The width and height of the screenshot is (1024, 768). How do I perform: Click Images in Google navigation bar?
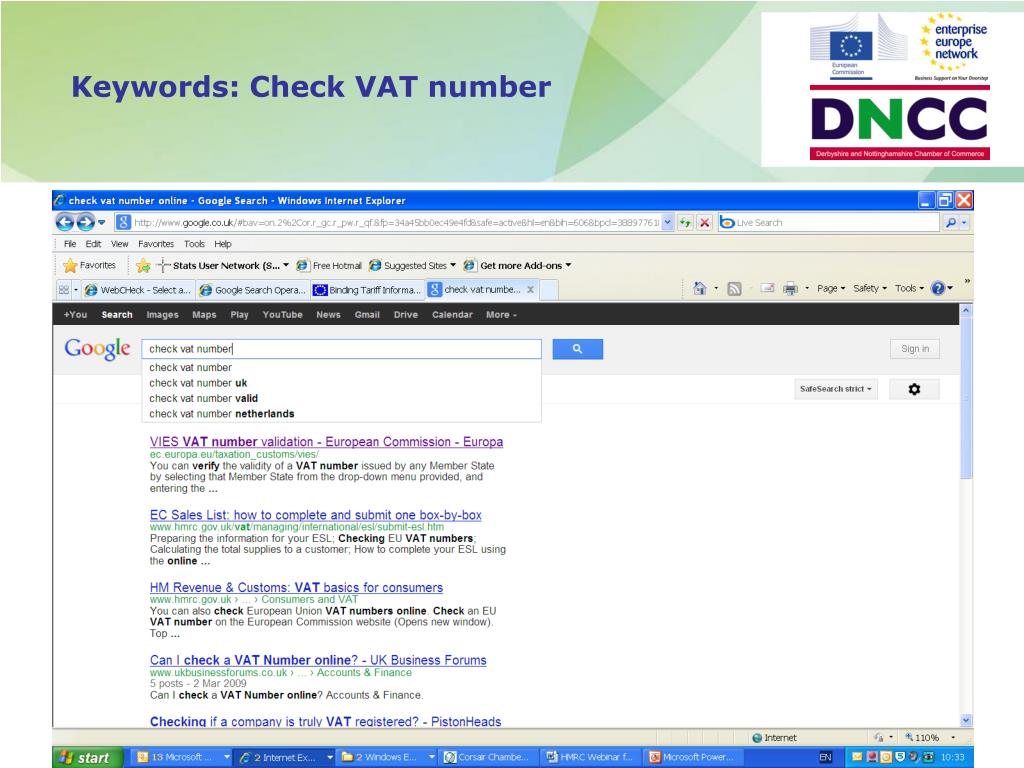(162, 315)
